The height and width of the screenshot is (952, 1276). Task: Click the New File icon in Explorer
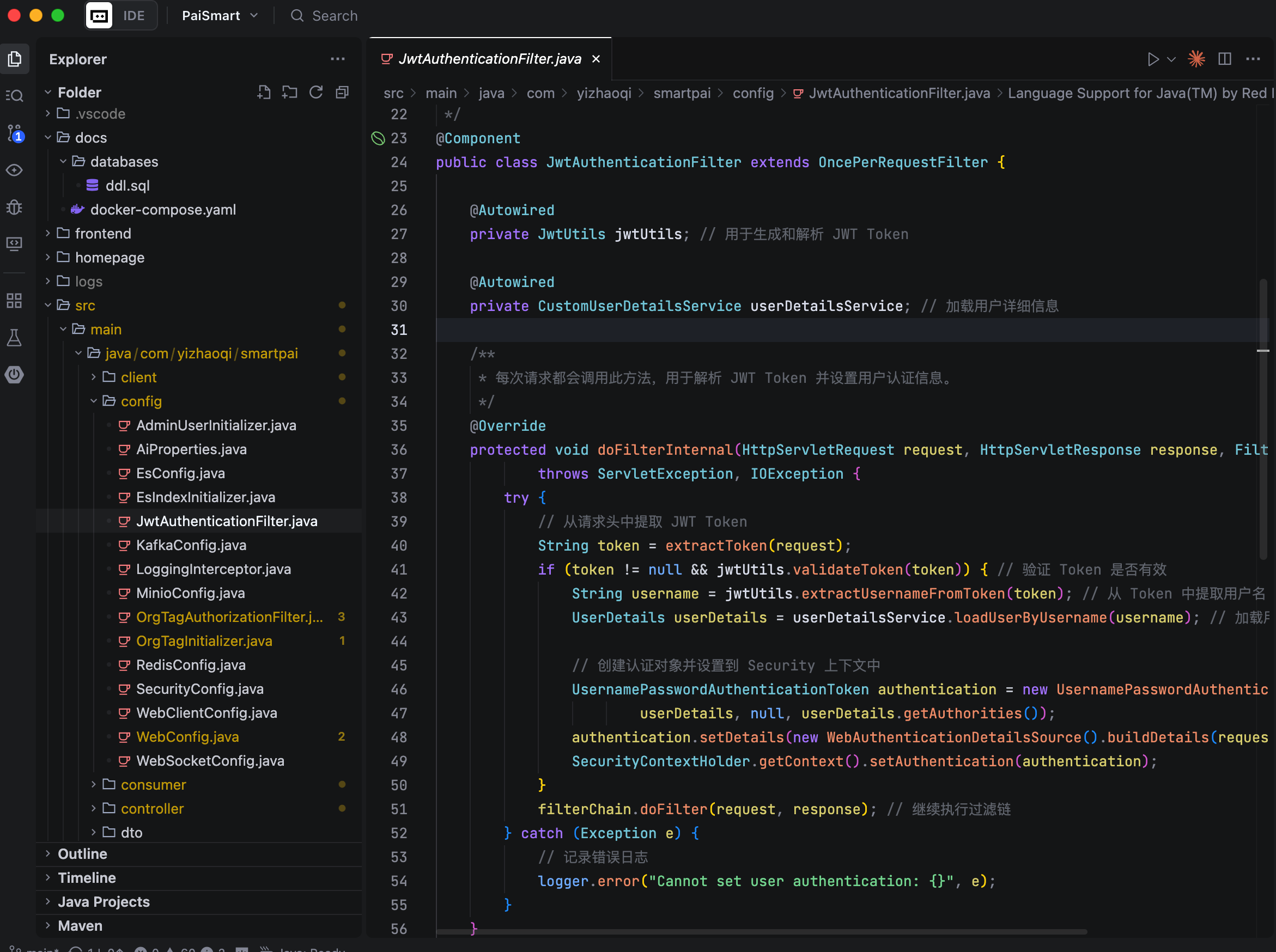tap(264, 92)
